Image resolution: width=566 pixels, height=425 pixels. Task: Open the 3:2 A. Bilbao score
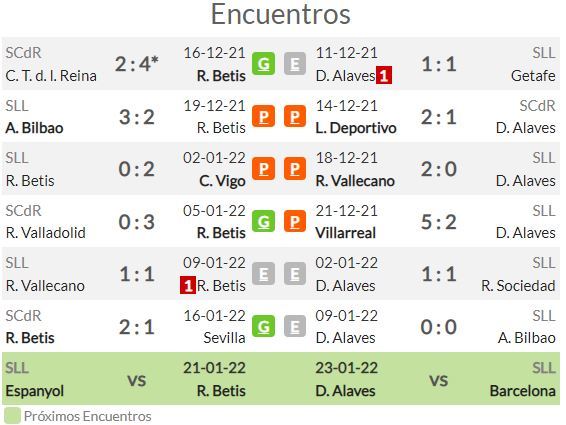tap(137, 117)
